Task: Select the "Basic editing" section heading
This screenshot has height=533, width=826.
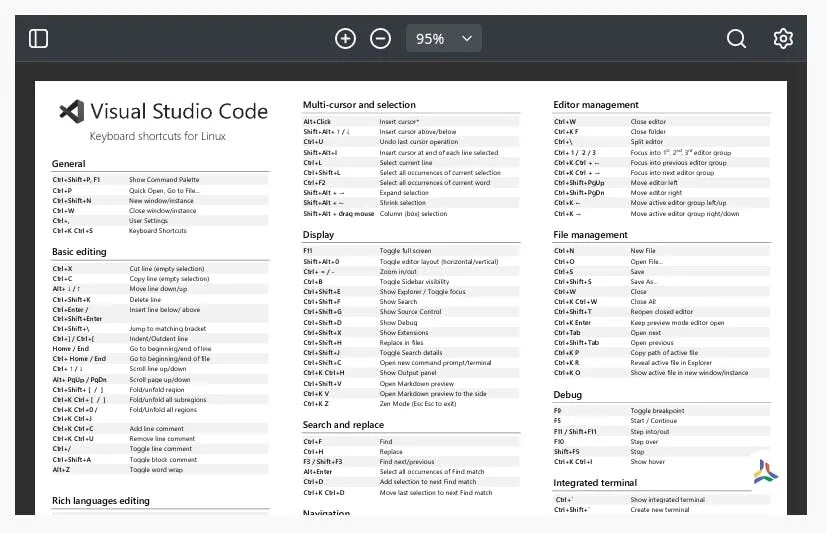Action: point(79,252)
